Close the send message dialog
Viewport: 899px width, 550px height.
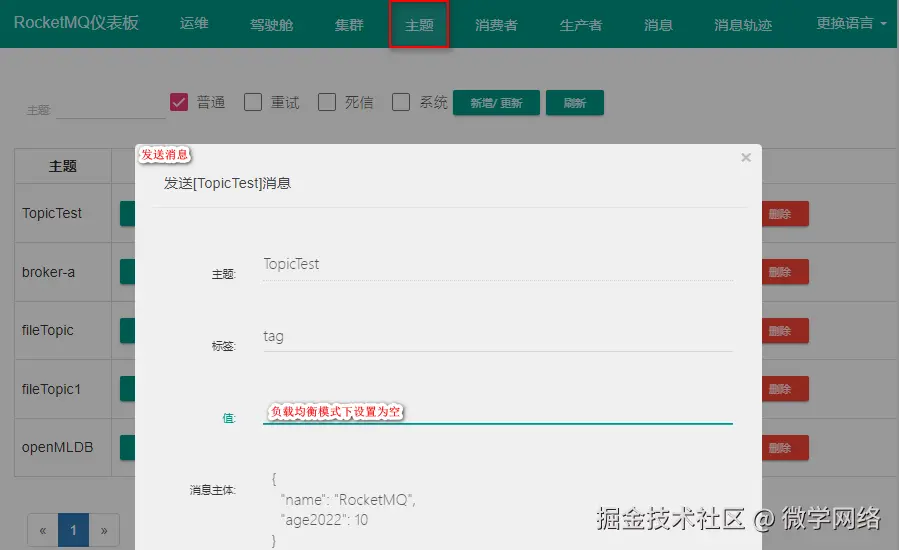(x=745, y=157)
